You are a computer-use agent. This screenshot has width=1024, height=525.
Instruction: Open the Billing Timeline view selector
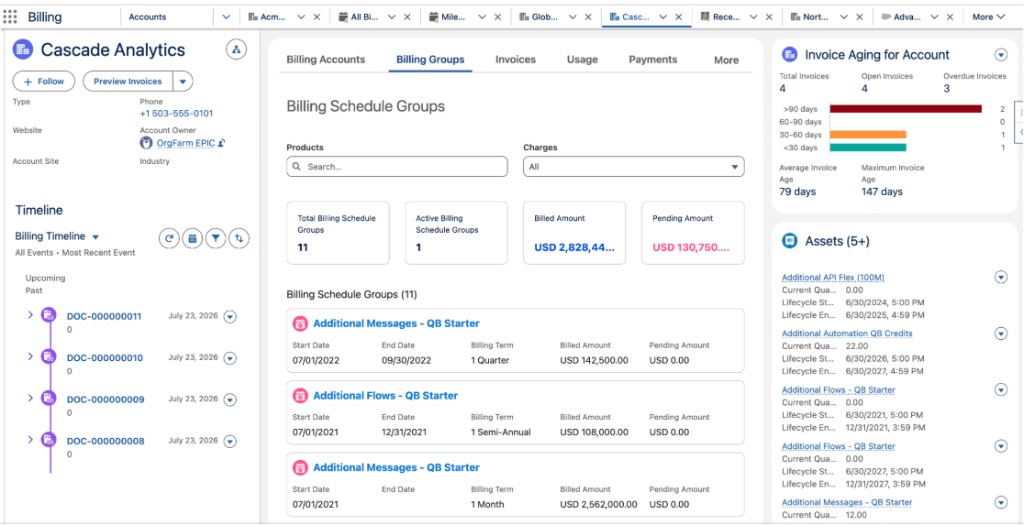pos(96,236)
